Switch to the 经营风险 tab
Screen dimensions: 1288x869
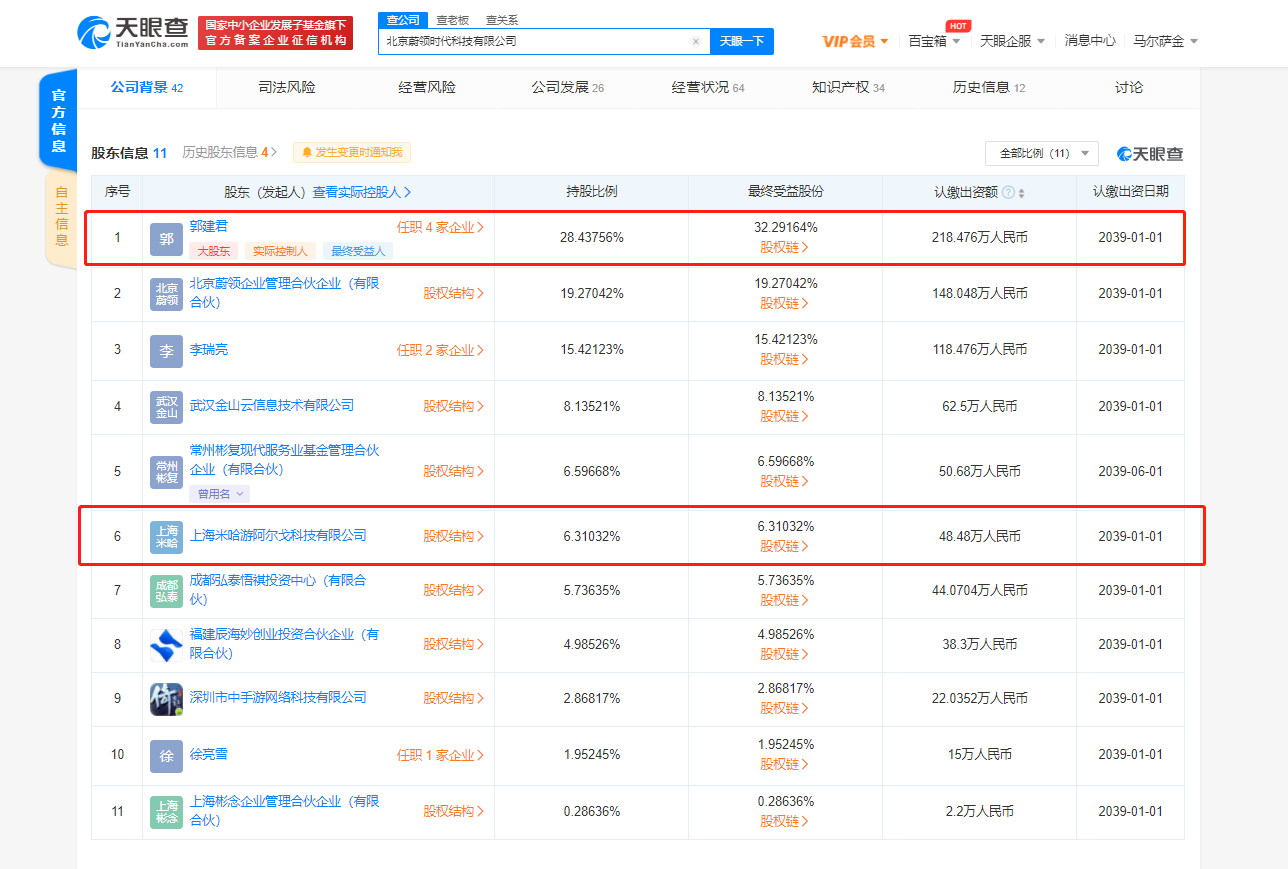(427, 88)
